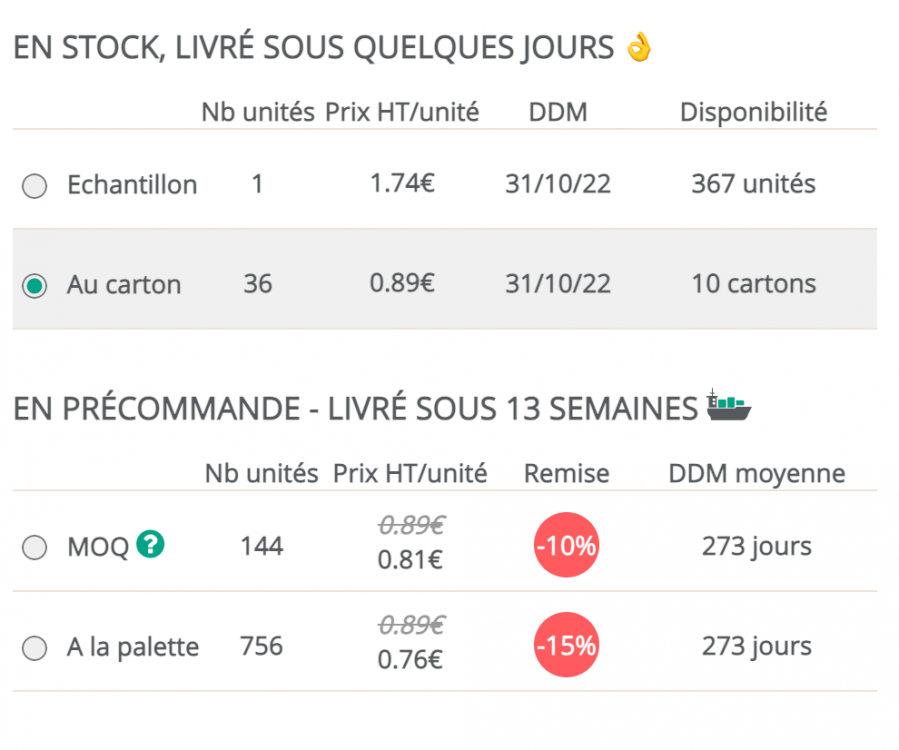
Task: Select the A la palette radio button
Action: 35,649
